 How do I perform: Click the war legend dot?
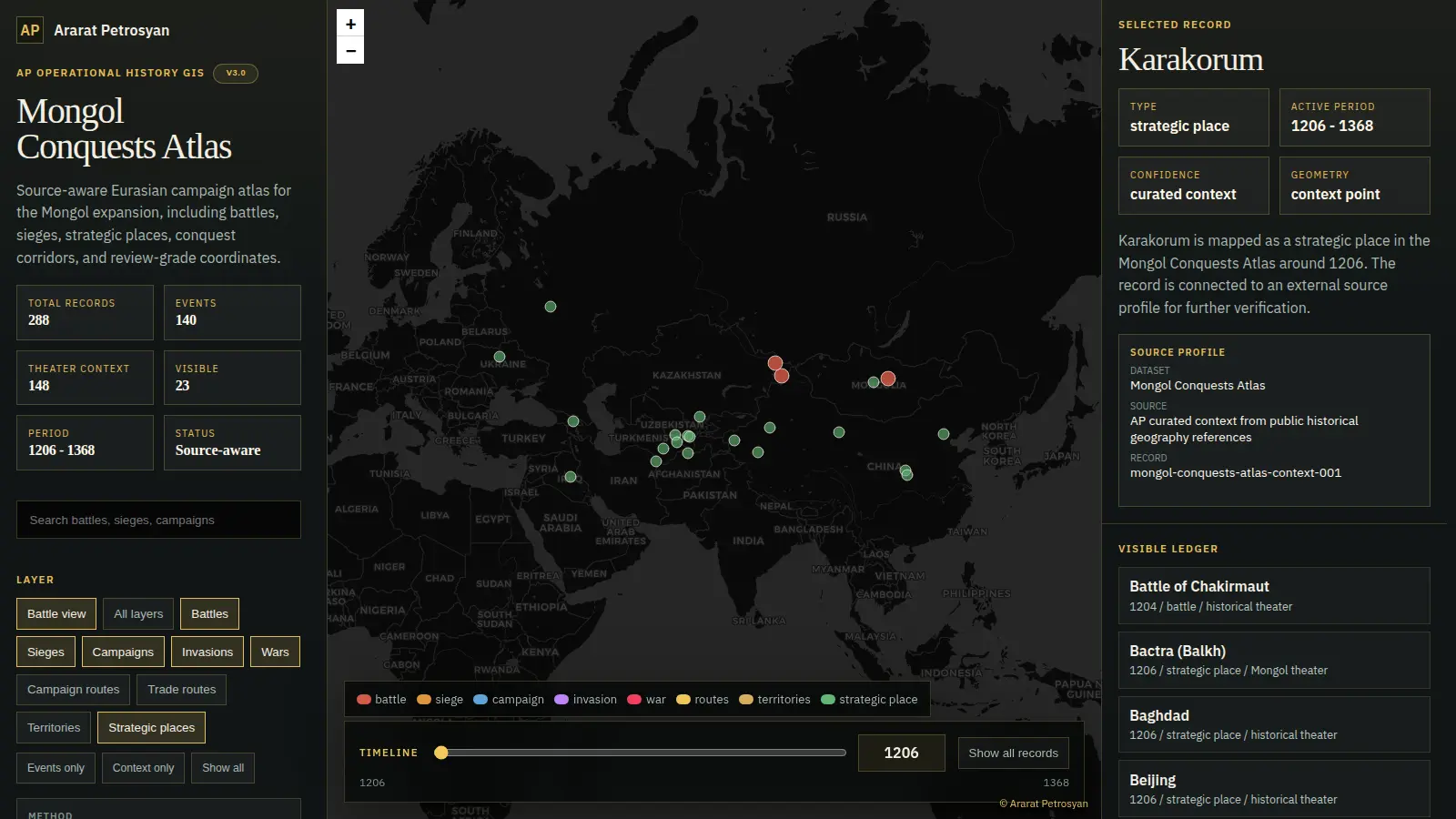pyautogui.click(x=634, y=700)
